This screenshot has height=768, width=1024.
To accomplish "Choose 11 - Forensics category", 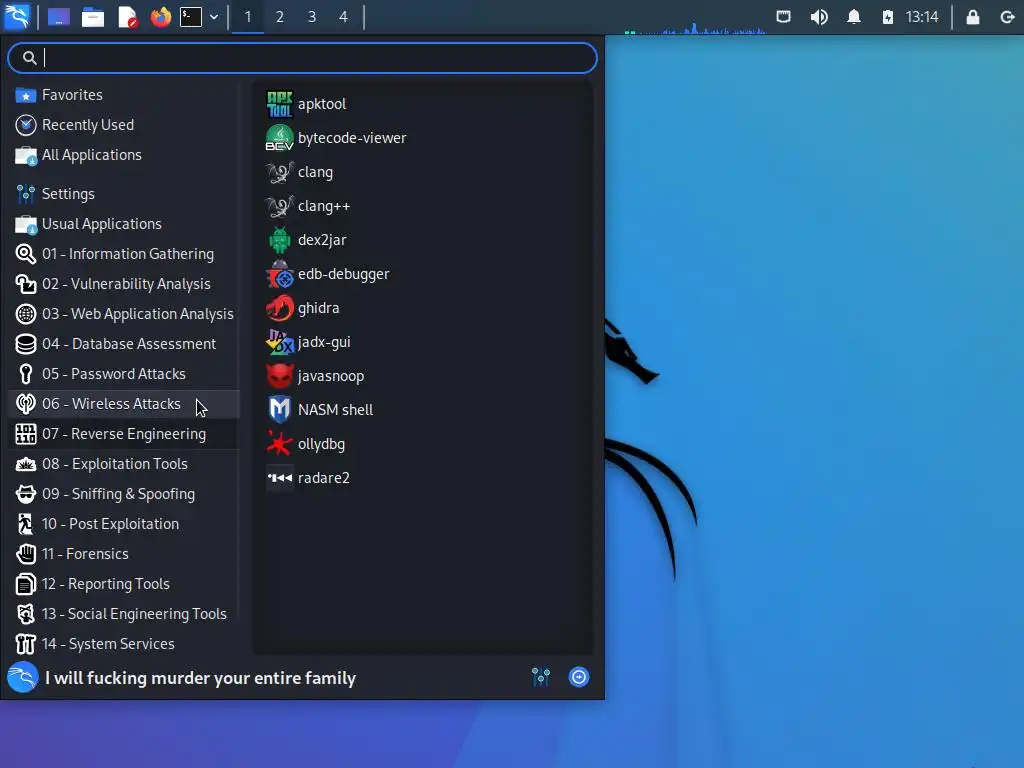I will click(x=124, y=554).
